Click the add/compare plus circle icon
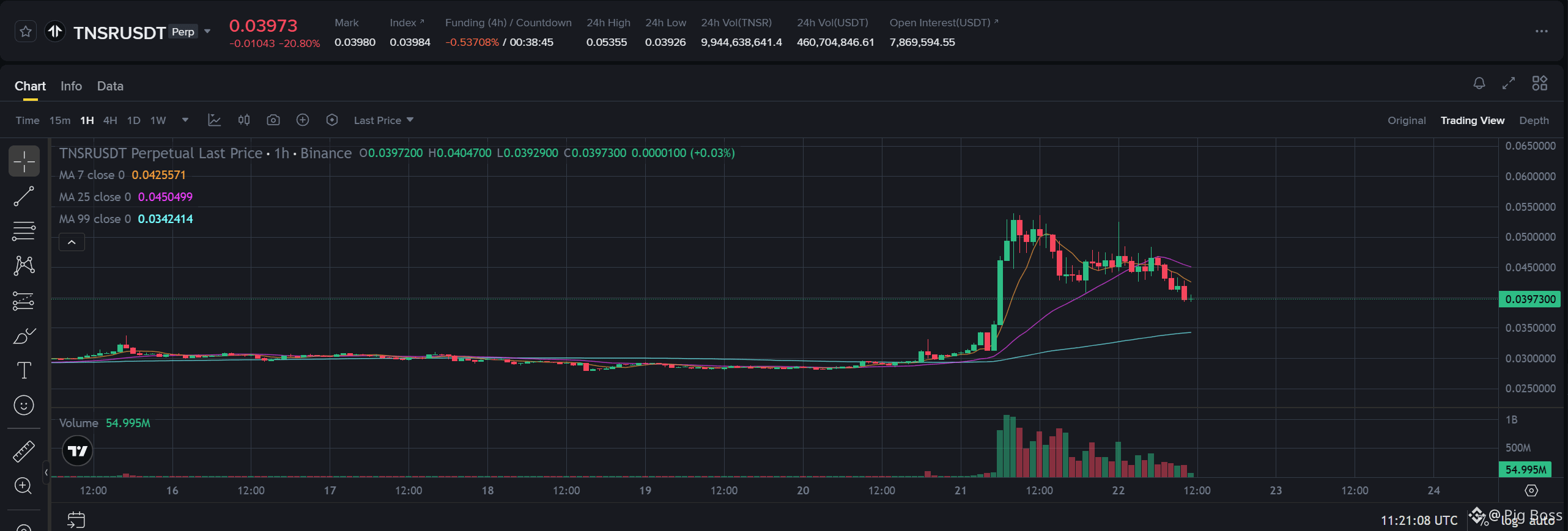Viewport: 1568px width, 531px height. (303, 120)
